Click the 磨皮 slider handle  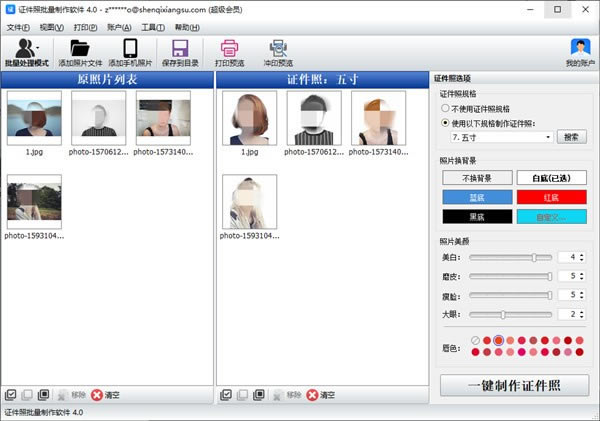point(550,276)
